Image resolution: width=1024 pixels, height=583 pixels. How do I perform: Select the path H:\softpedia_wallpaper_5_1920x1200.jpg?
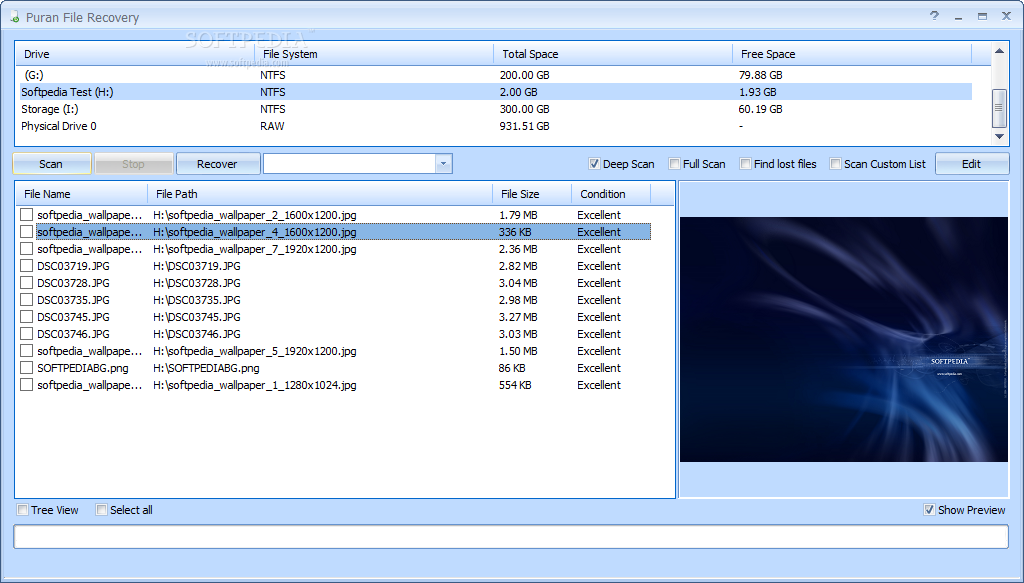255,351
